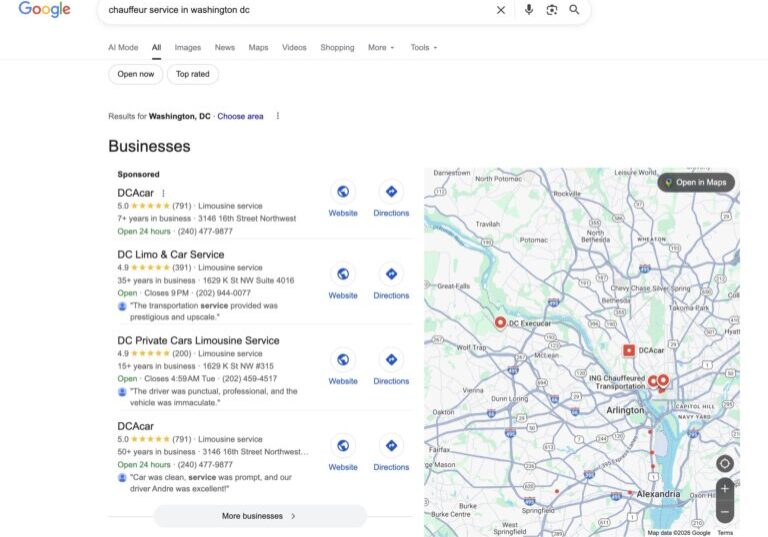
Task: Get Directions icon for DC Private Cars Limousine
Action: click(x=391, y=360)
